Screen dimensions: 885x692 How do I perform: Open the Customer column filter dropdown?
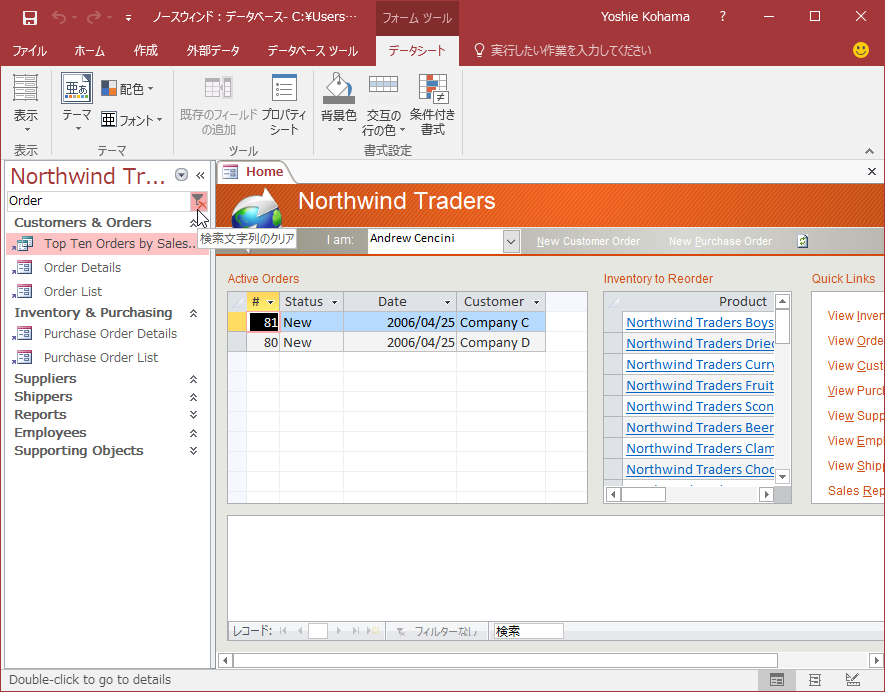(537, 302)
